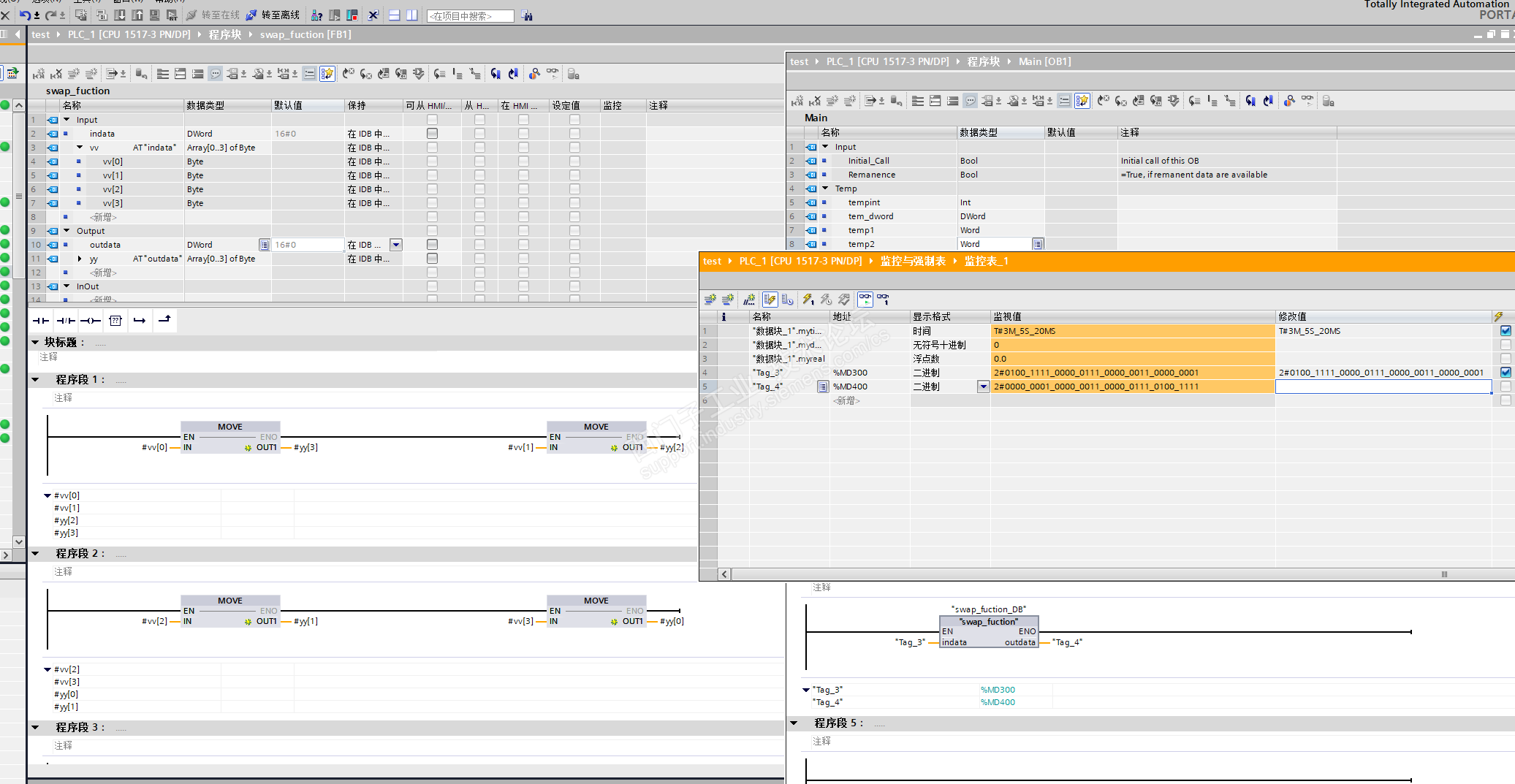The image size is (1515, 784).
Task: Click Modify once lightning icon in watch table
Action: pos(808,300)
